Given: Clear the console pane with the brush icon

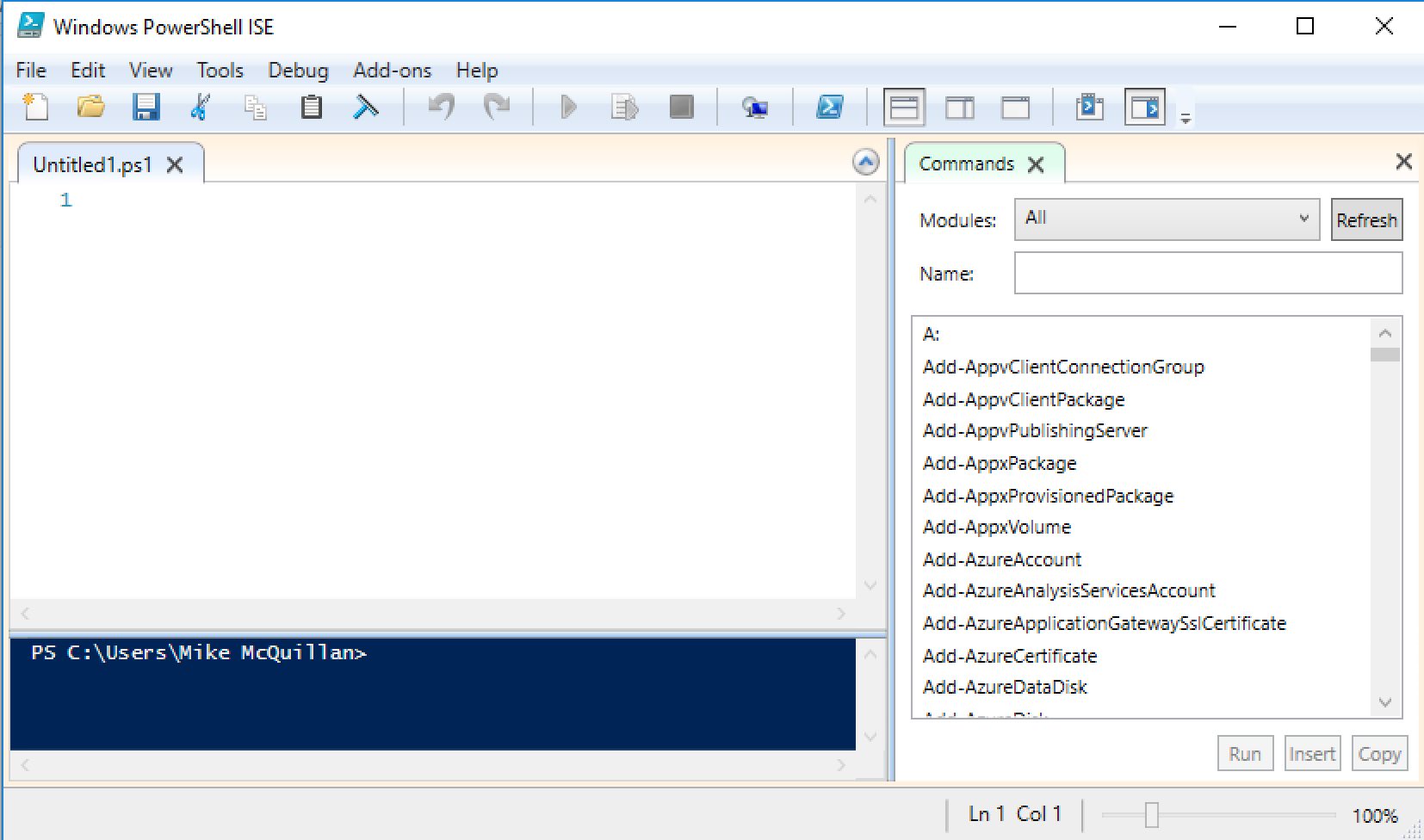Looking at the screenshot, I should point(366,108).
